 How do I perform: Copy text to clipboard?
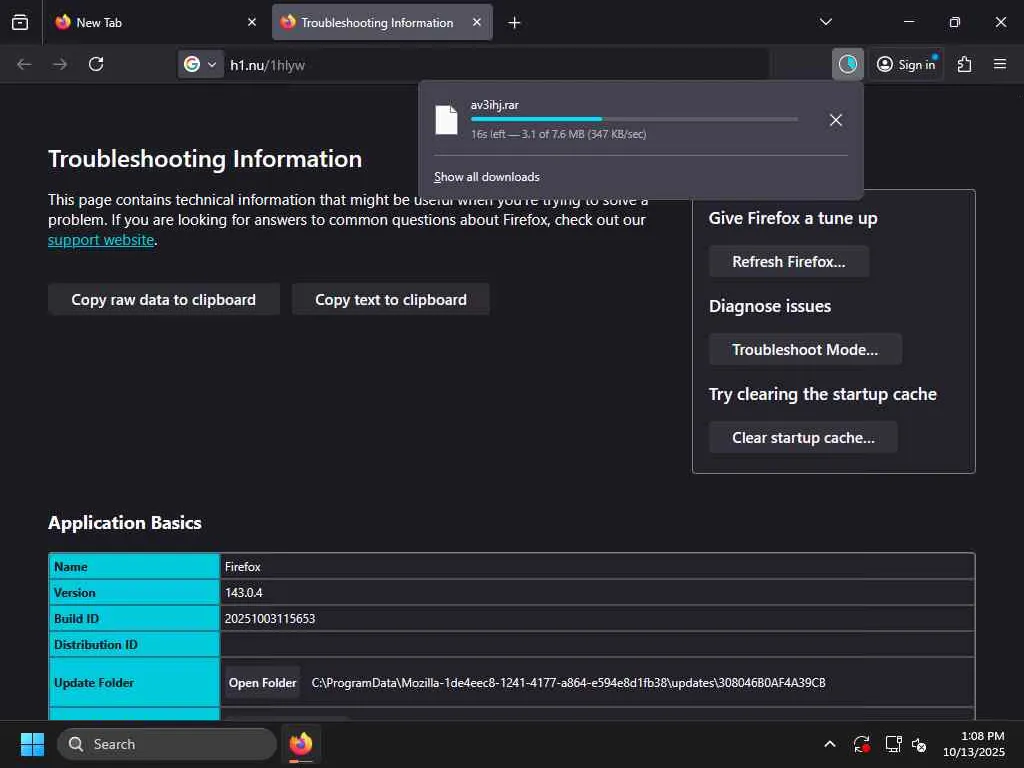tap(391, 300)
